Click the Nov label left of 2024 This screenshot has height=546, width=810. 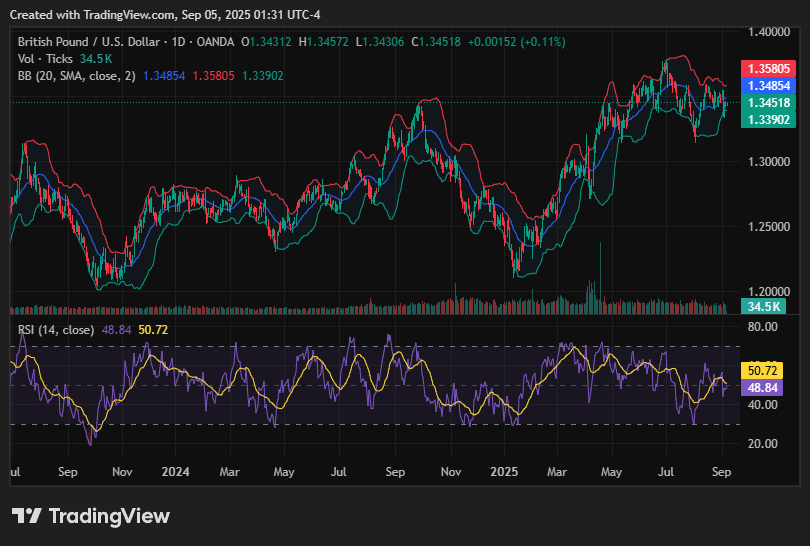[x=122, y=472]
